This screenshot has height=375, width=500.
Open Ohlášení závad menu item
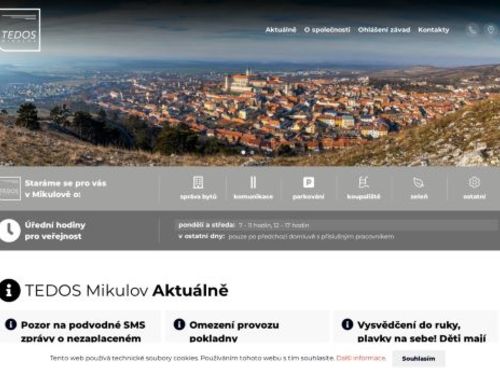384,30
